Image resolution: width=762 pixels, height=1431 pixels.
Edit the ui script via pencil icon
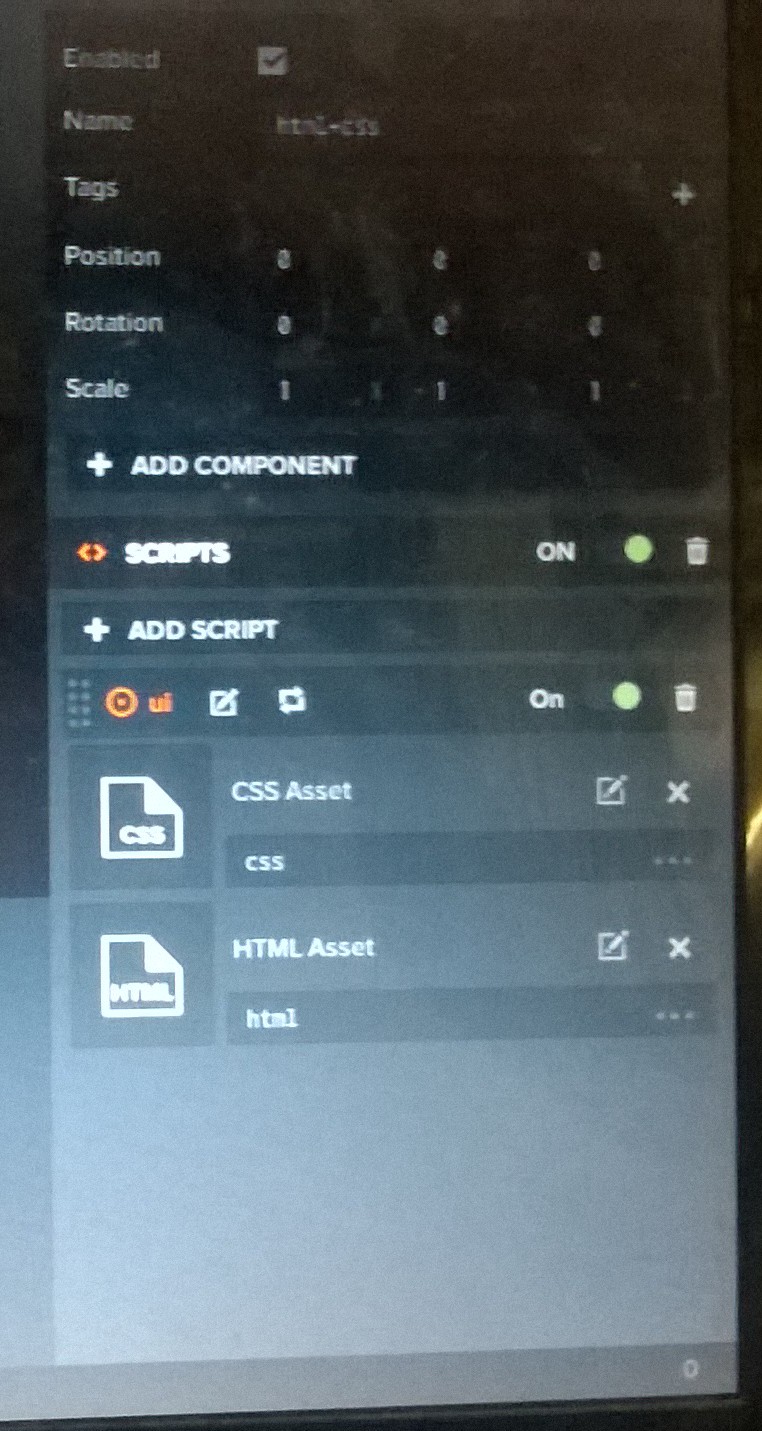223,702
